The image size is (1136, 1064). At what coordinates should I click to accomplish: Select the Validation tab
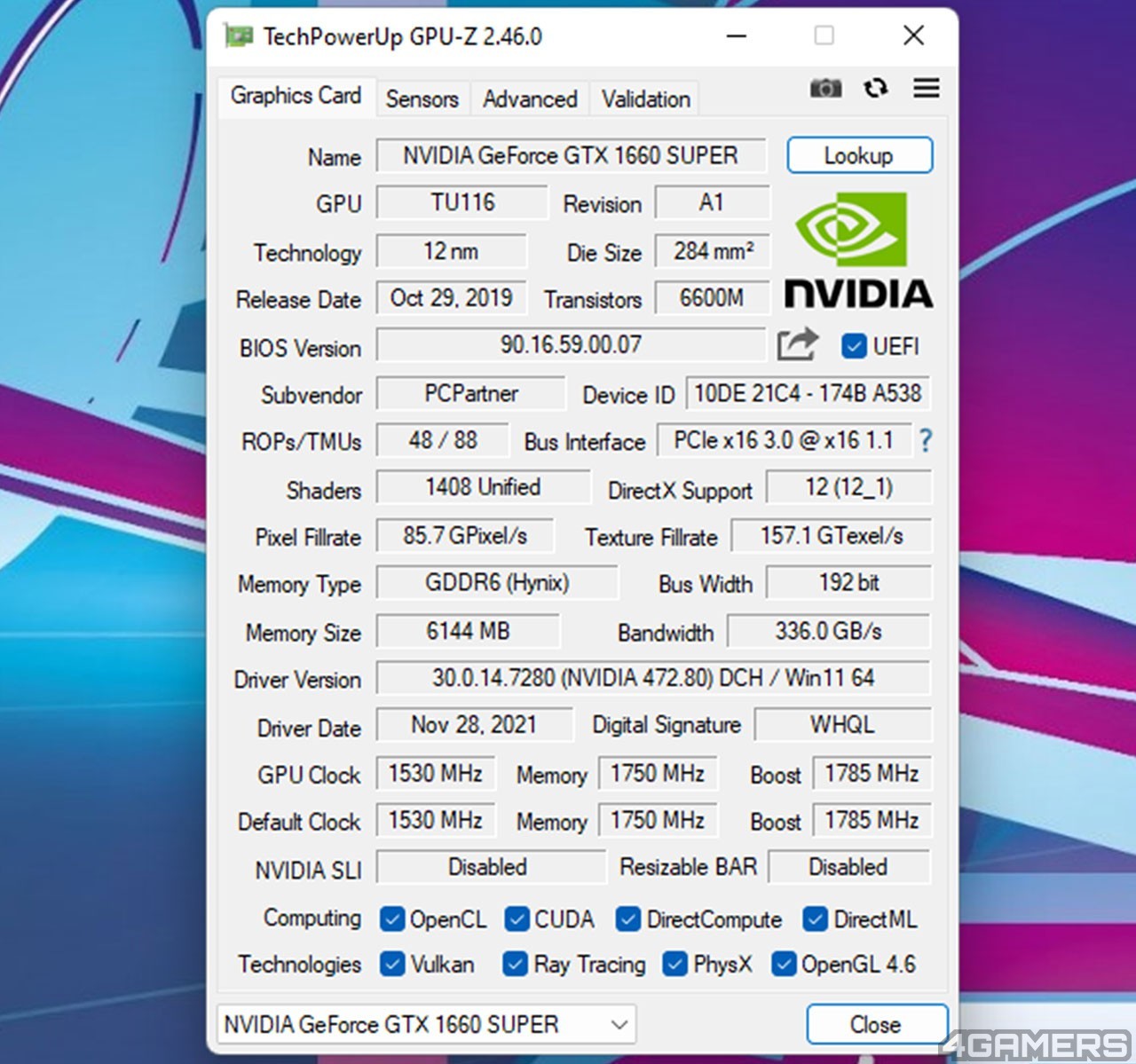[x=645, y=99]
